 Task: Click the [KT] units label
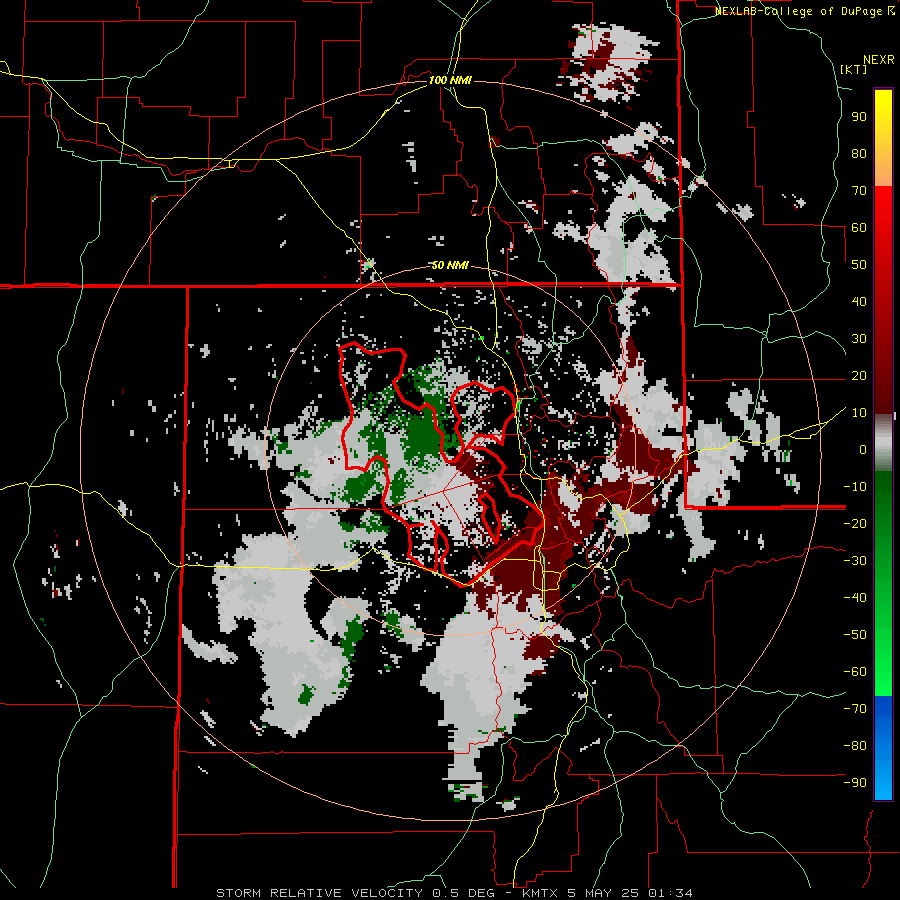coord(854,69)
